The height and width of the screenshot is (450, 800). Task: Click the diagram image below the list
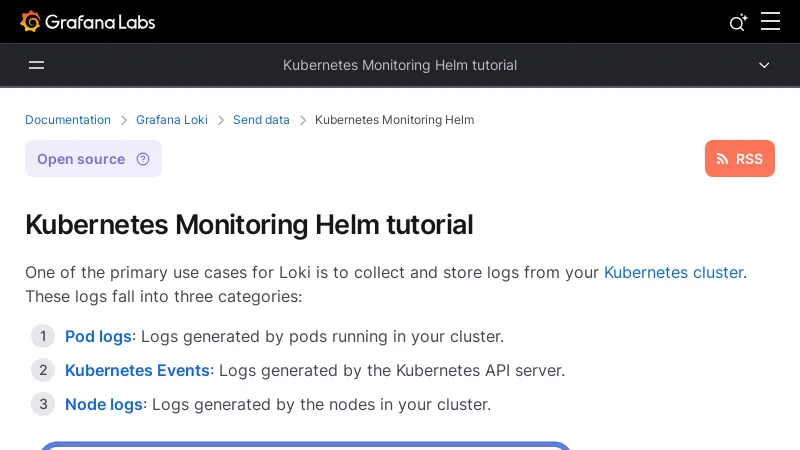[x=305, y=445]
